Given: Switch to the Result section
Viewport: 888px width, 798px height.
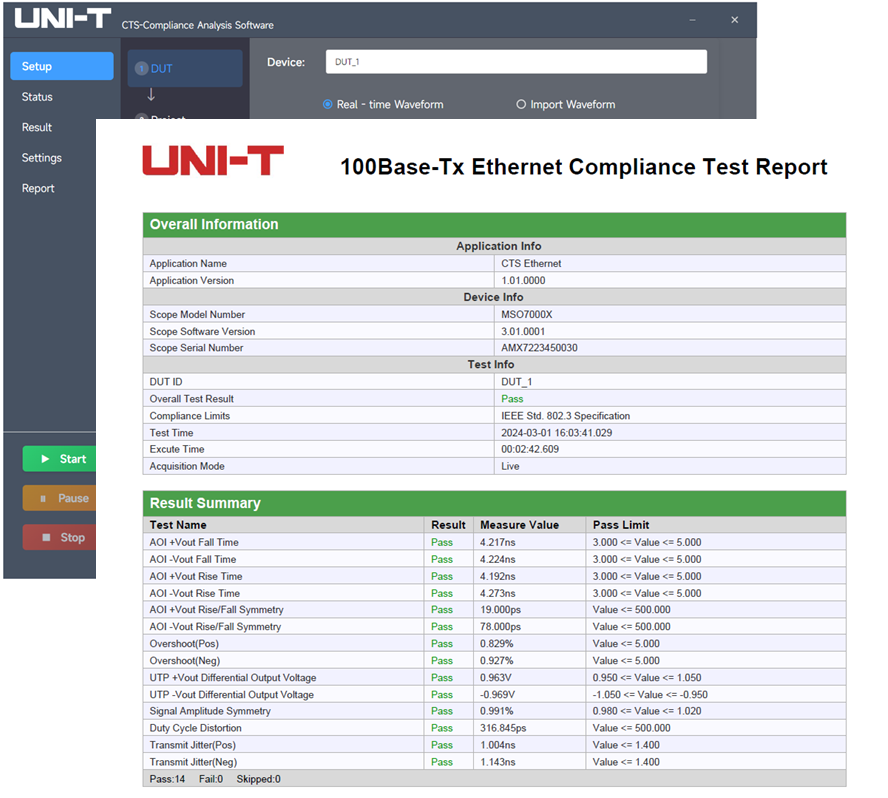Looking at the screenshot, I should [37, 127].
